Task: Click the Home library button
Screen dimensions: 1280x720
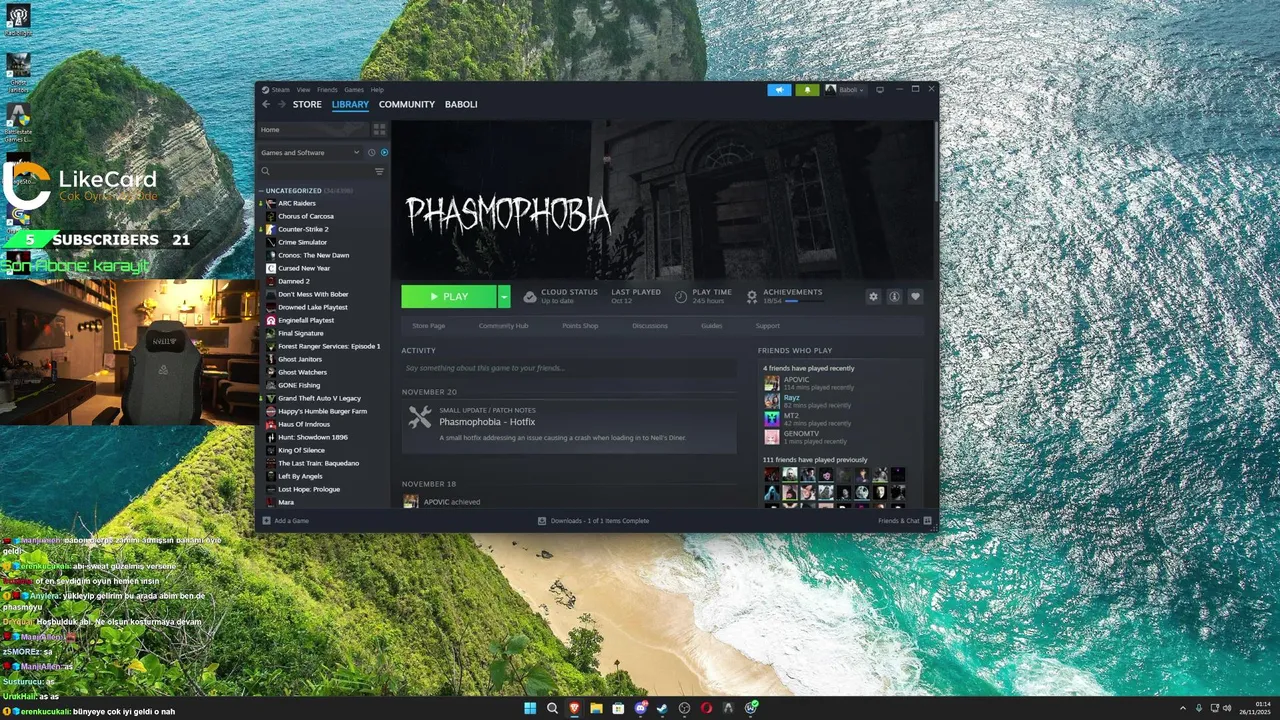Action: [x=314, y=129]
